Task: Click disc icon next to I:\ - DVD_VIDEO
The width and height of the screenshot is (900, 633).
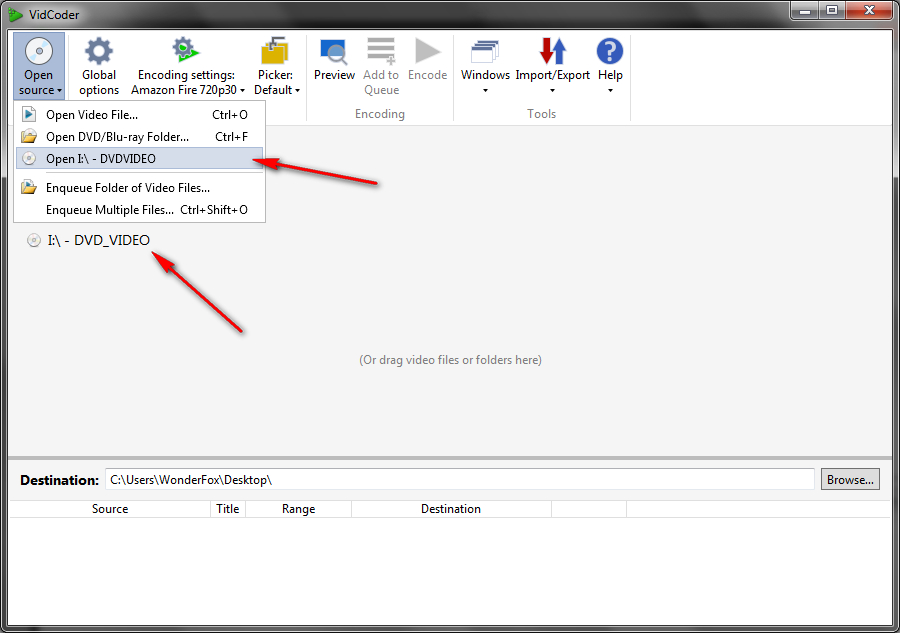Action: (x=34, y=240)
